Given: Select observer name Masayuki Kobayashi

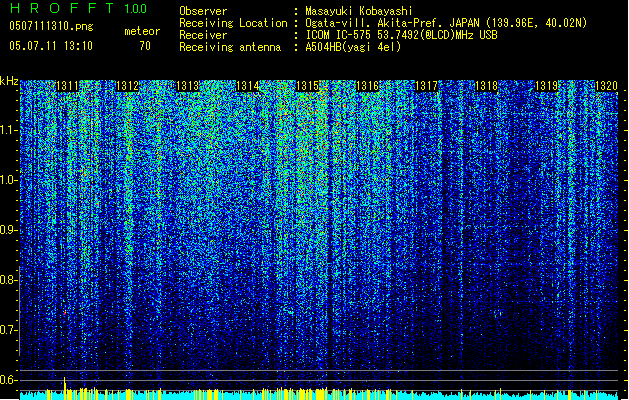Looking at the screenshot, I should pyautogui.click(x=359, y=11).
